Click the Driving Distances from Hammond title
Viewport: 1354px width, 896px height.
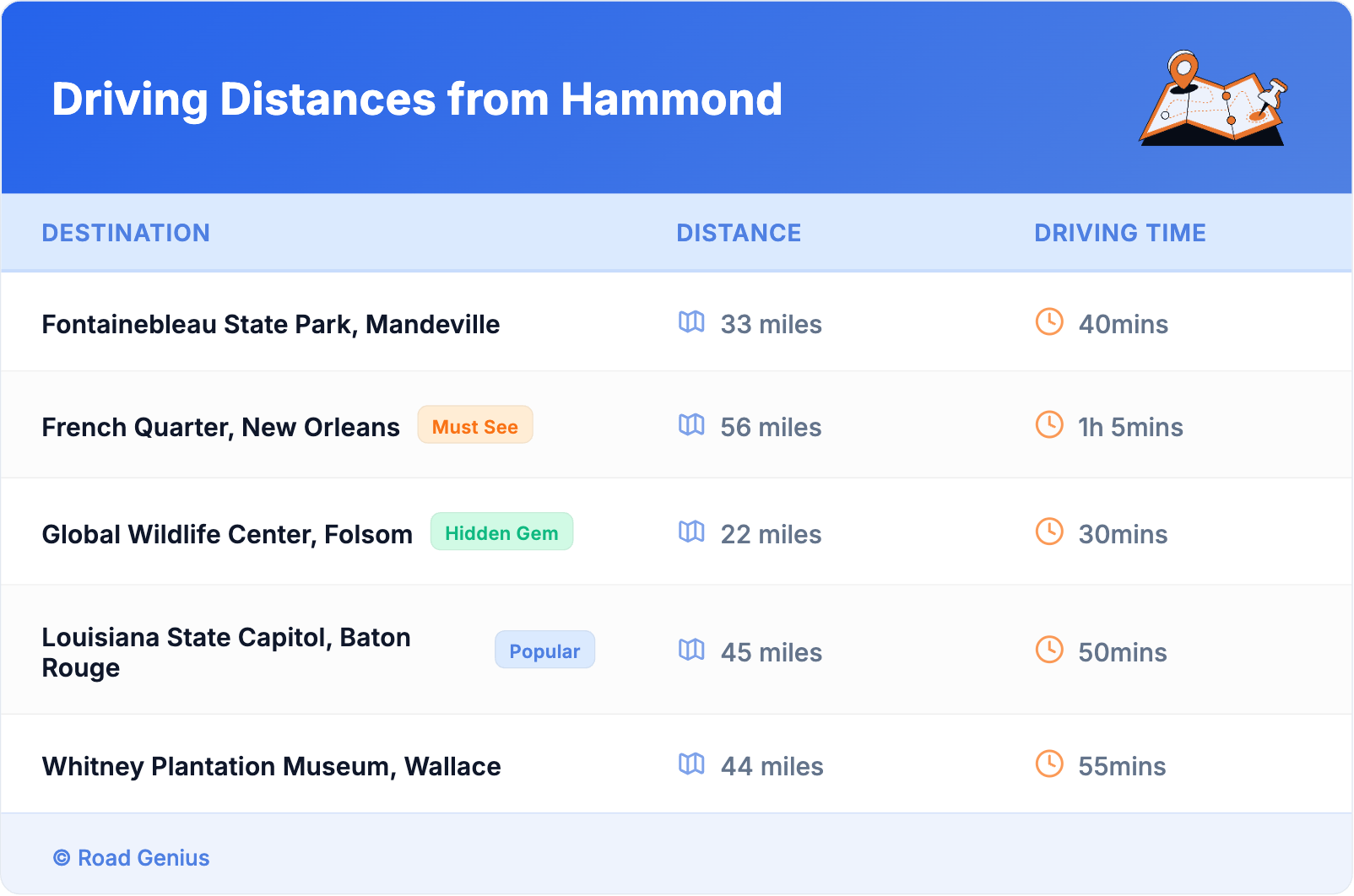pyautogui.click(x=417, y=100)
